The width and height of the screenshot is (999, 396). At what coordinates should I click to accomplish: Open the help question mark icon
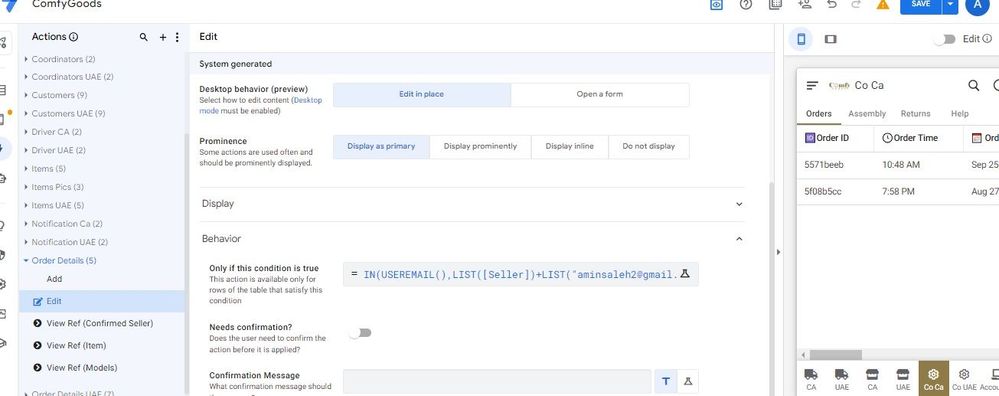(746, 4)
